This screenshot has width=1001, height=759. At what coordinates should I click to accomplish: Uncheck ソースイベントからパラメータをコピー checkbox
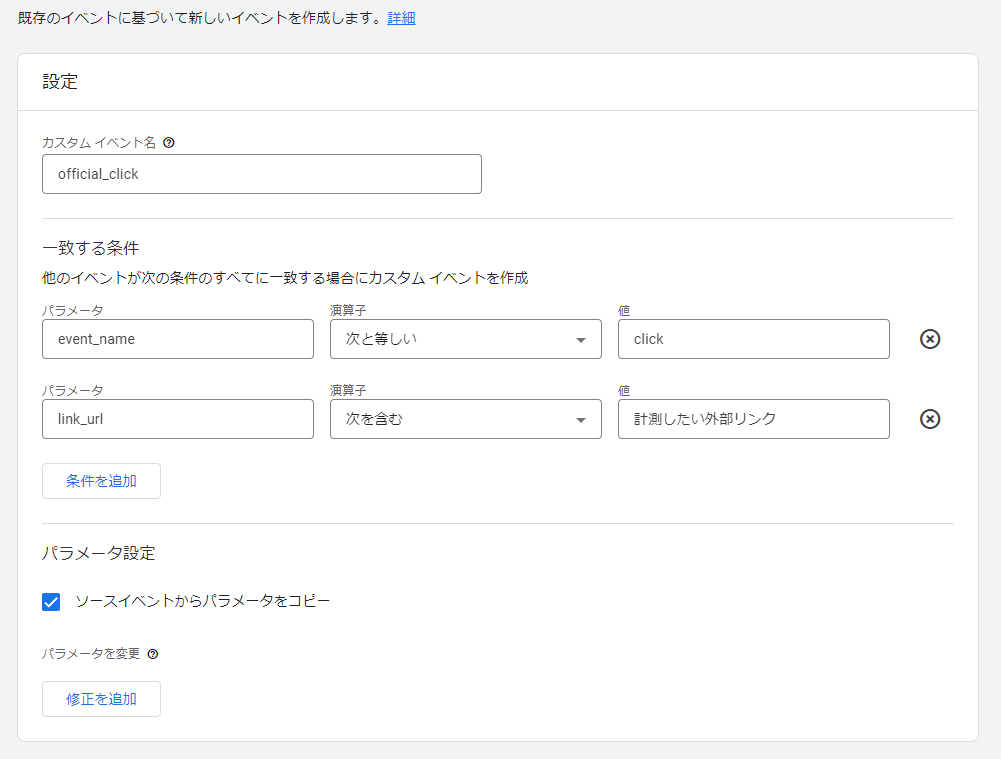click(51, 601)
